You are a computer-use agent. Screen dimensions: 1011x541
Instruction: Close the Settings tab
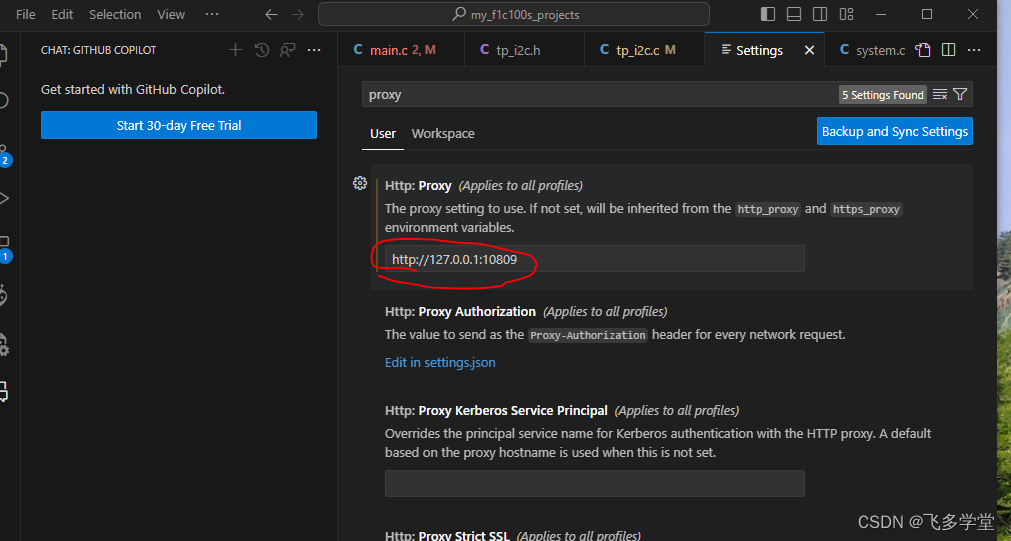coord(809,50)
